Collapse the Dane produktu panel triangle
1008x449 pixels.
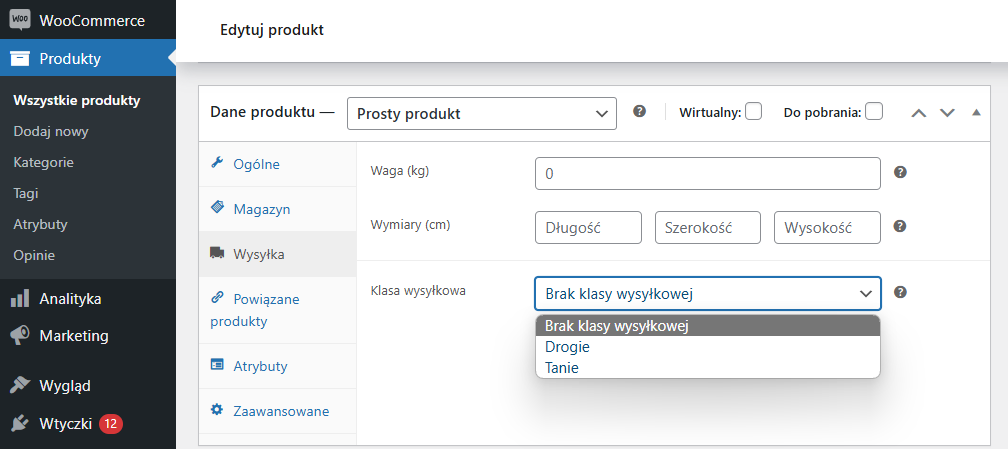point(976,113)
